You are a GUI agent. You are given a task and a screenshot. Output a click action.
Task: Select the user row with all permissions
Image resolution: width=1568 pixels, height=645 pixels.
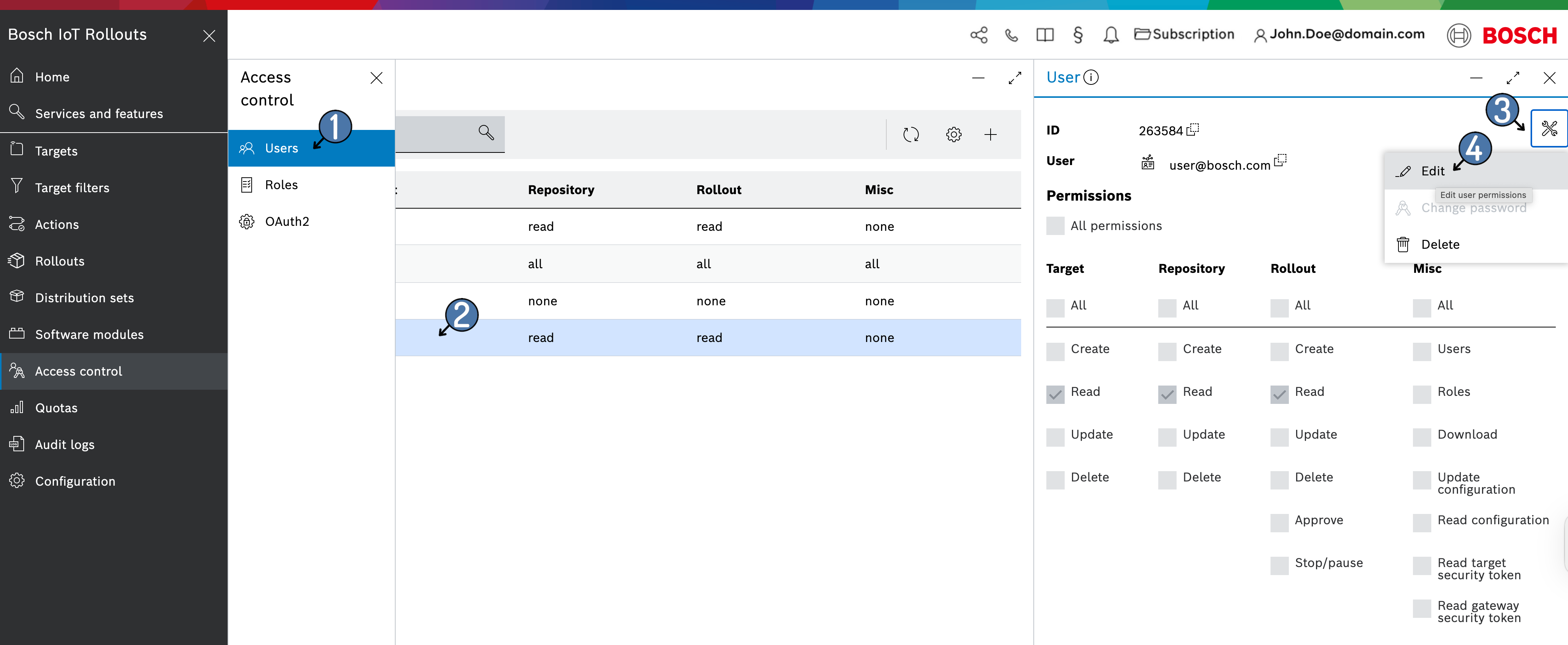click(708, 264)
